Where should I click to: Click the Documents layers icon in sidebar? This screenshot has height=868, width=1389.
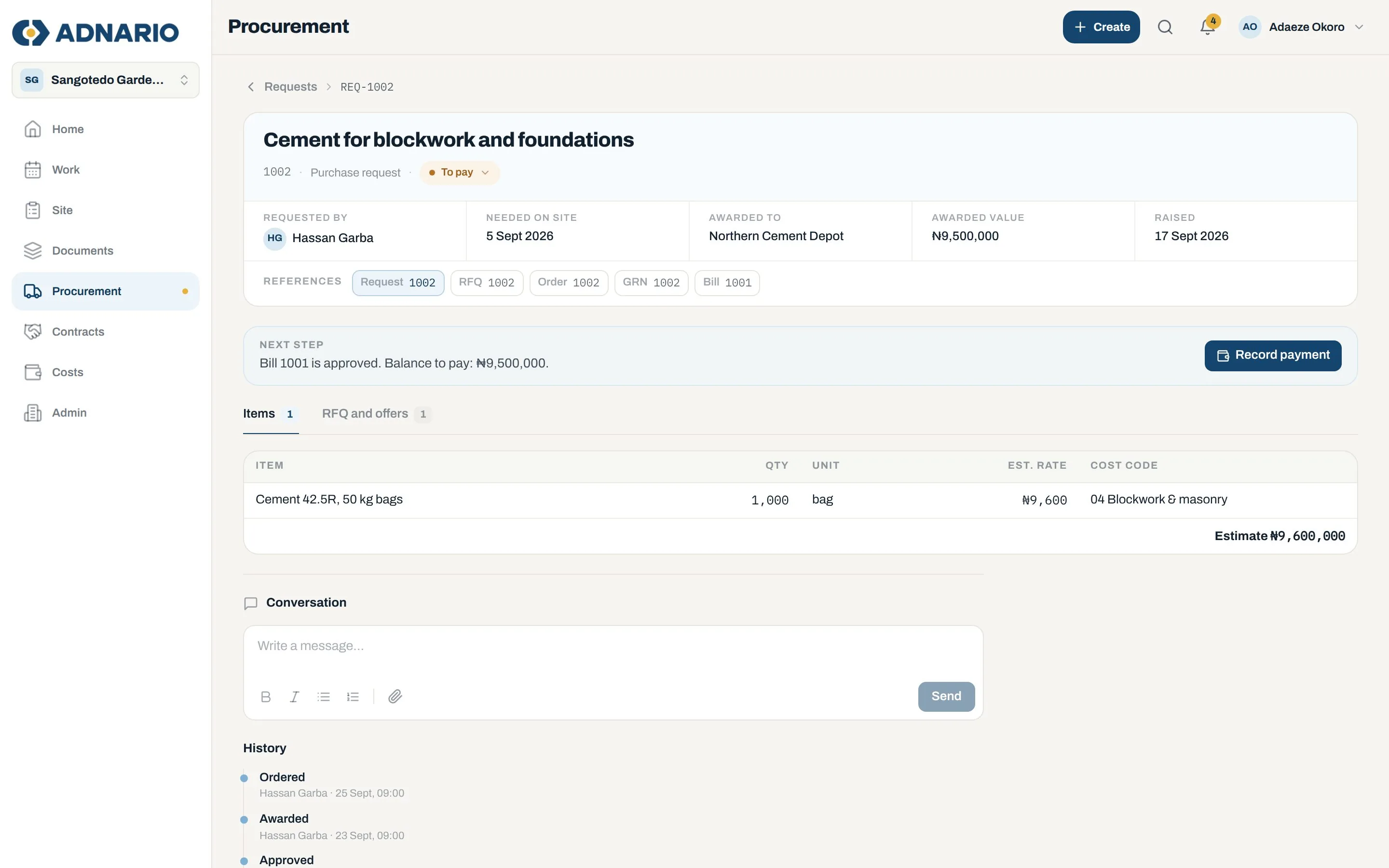coord(33,251)
